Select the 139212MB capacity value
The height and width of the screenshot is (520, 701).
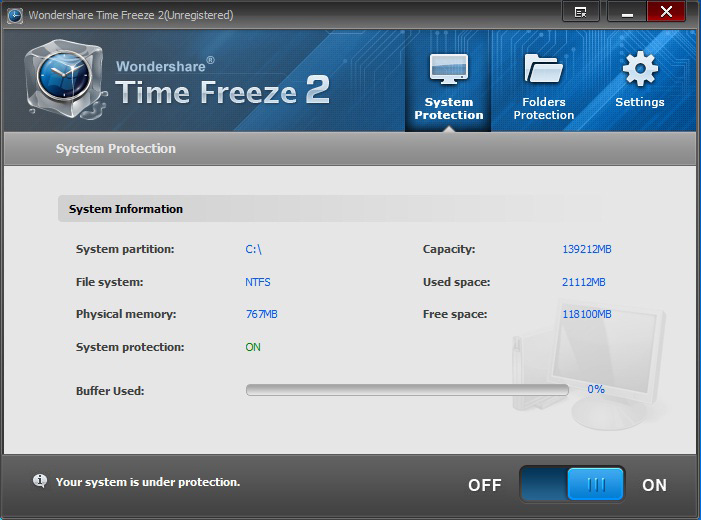(x=587, y=249)
